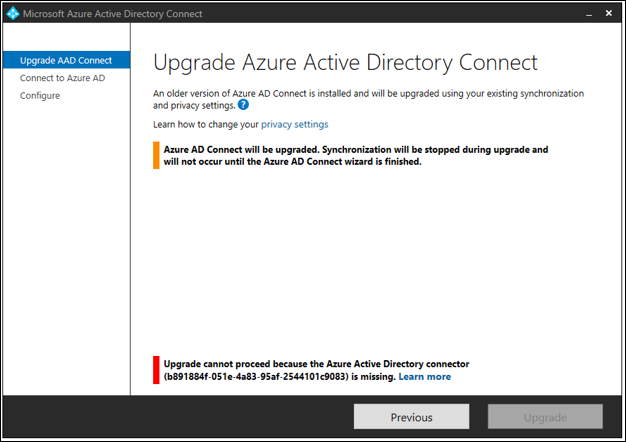Go to the Connect to Azure AD step
Image resolution: width=626 pixels, height=442 pixels.
click(61, 78)
